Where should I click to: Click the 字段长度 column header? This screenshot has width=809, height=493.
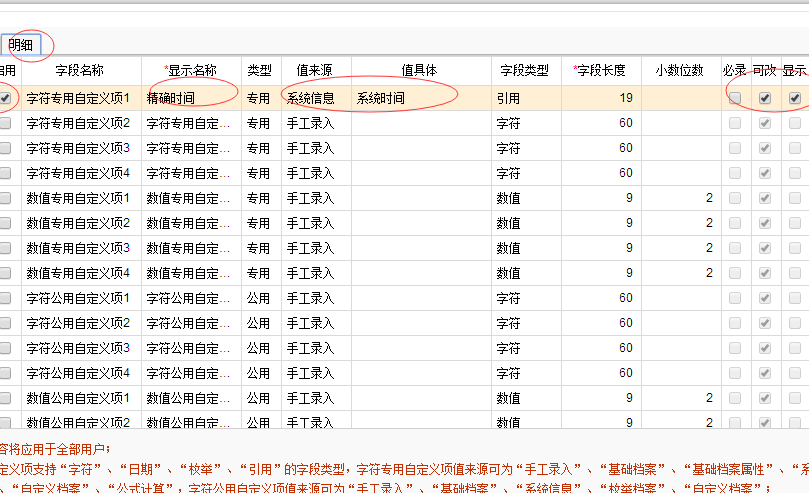[x=600, y=70]
